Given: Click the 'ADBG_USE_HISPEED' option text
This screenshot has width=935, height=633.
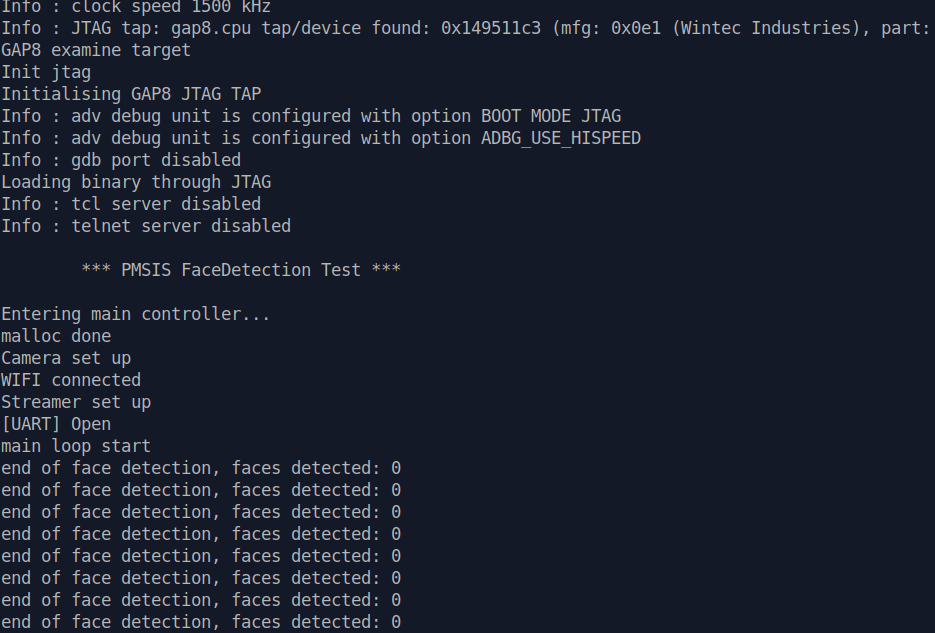Looking at the screenshot, I should tap(561, 138).
